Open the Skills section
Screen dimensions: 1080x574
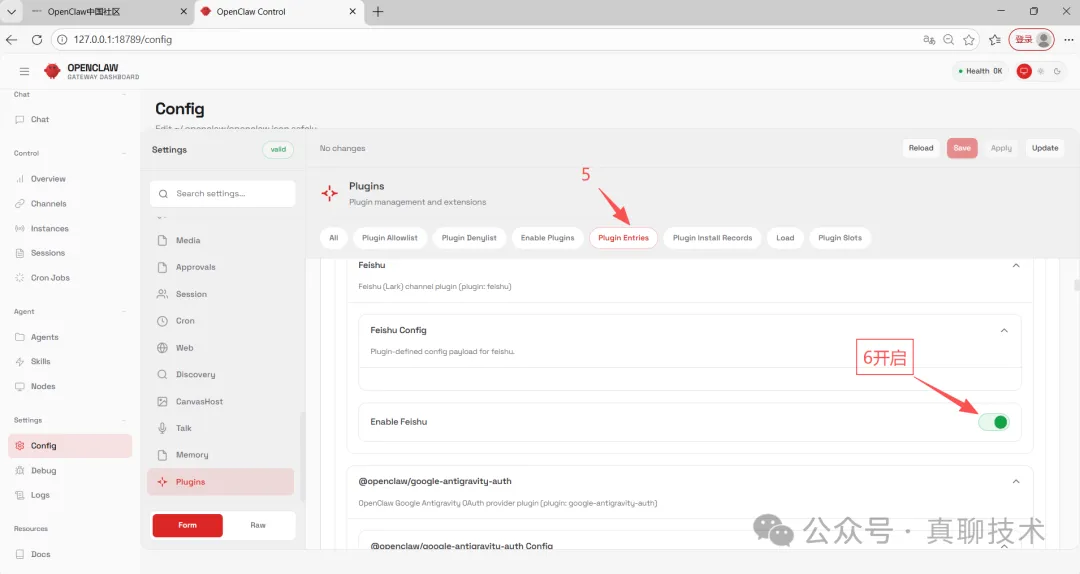(x=40, y=362)
